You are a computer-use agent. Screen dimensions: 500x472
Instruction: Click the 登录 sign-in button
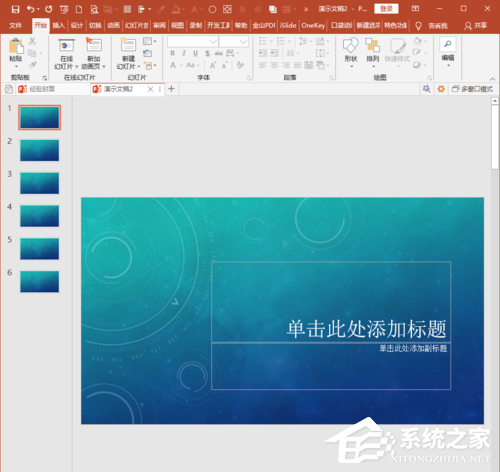[x=386, y=9]
